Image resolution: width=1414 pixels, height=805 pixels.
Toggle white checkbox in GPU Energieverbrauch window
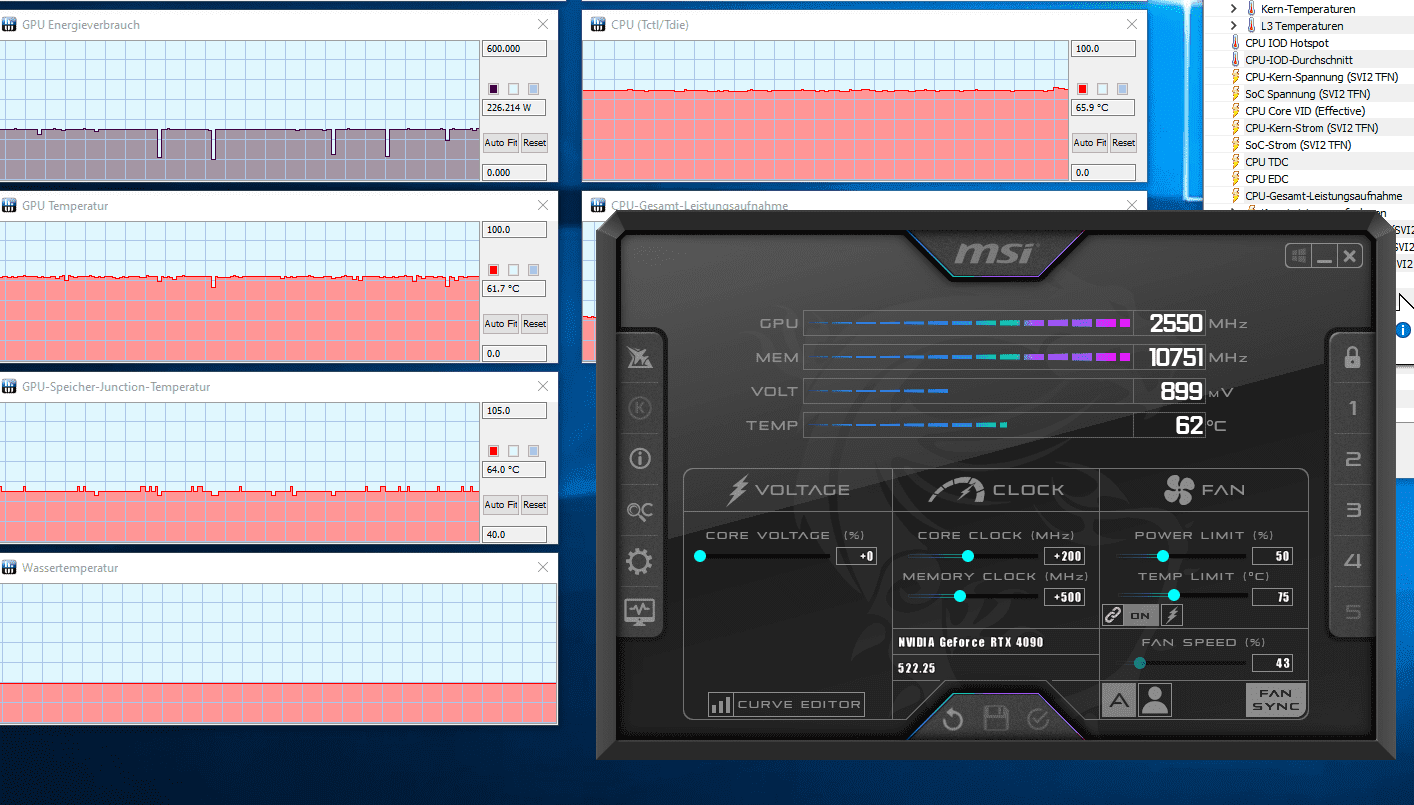(513, 89)
